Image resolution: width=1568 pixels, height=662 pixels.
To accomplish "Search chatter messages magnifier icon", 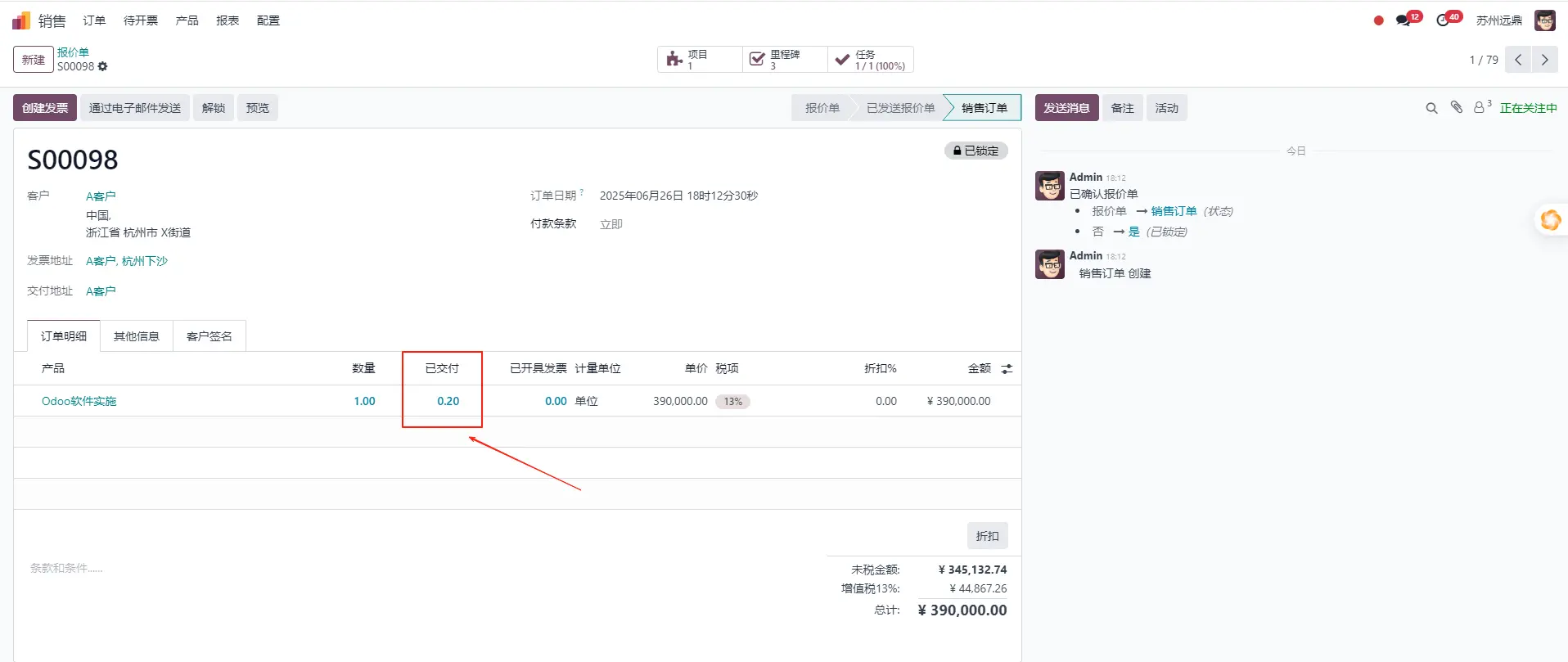I will coord(1431,108).
